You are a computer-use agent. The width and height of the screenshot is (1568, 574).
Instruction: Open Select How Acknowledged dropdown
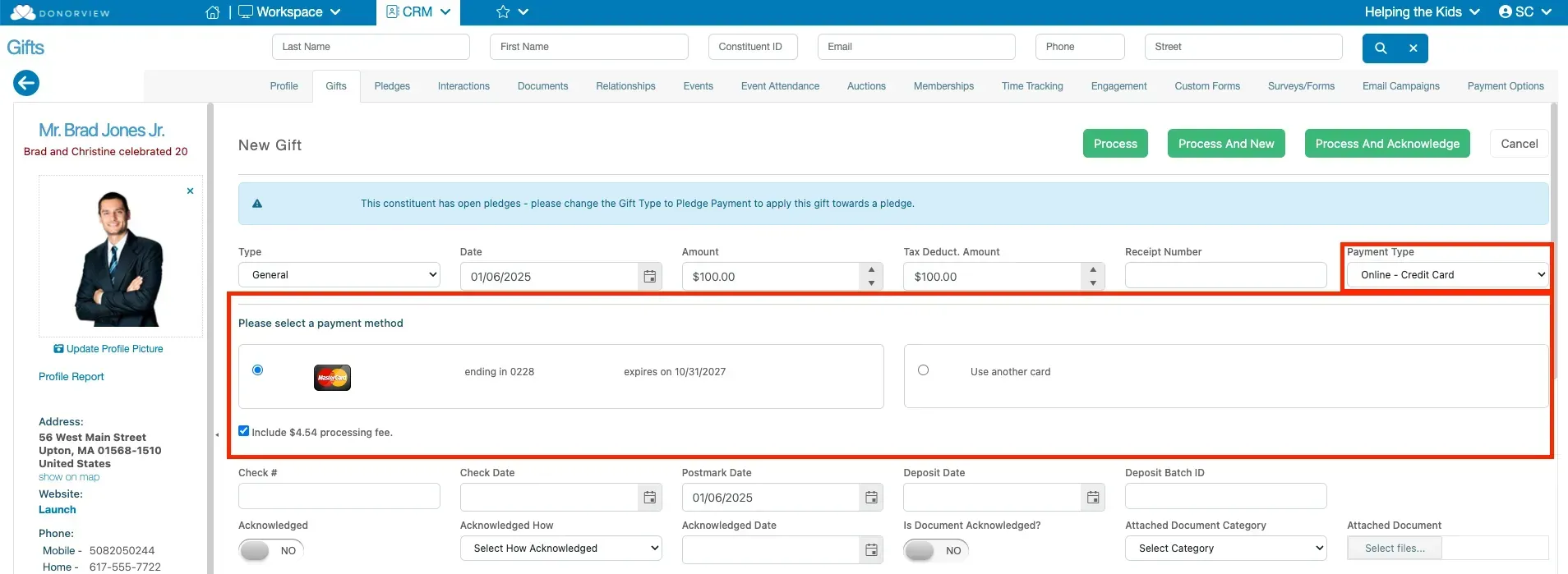561,549
